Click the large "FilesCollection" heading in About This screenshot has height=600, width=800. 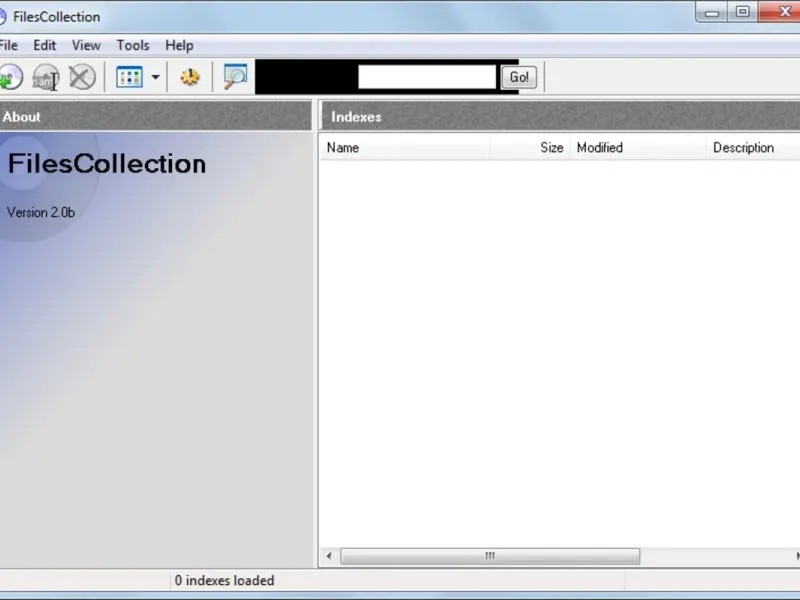pos(107,164)
